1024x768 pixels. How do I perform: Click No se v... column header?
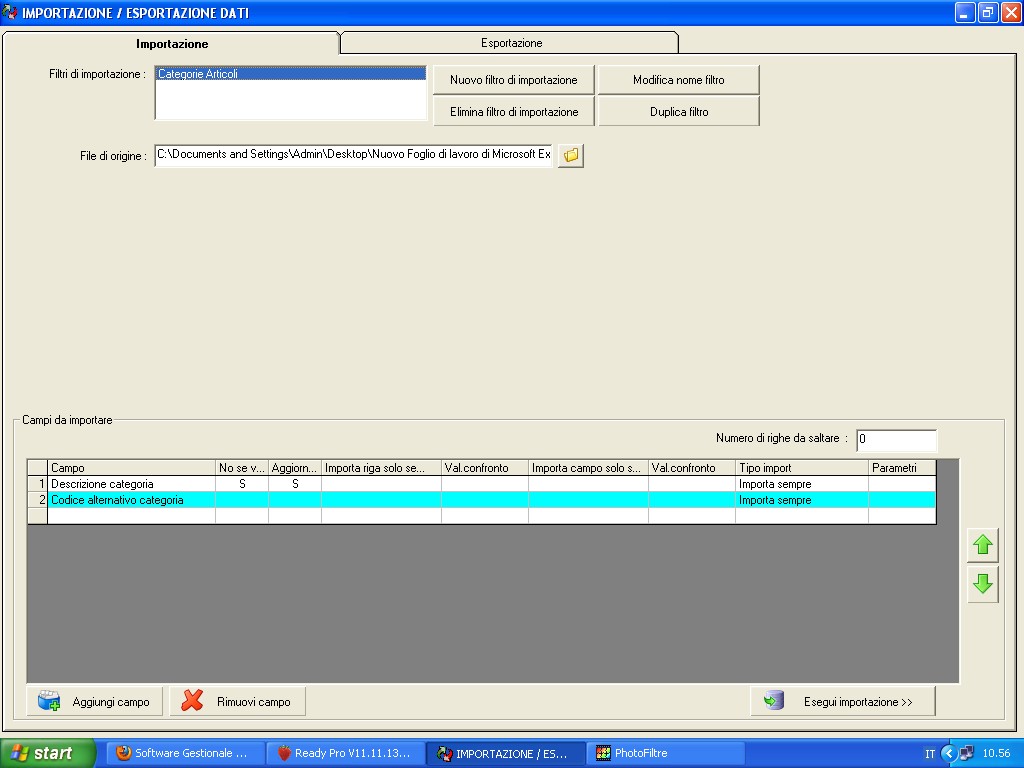pyautogui.click(x=242, y=468)
